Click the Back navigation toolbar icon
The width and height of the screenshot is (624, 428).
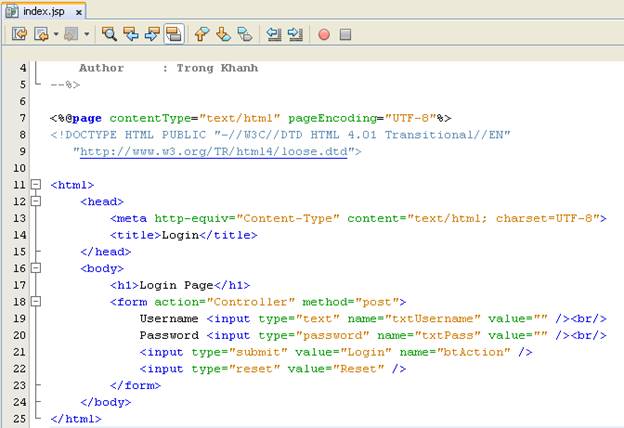coord(41,34)
